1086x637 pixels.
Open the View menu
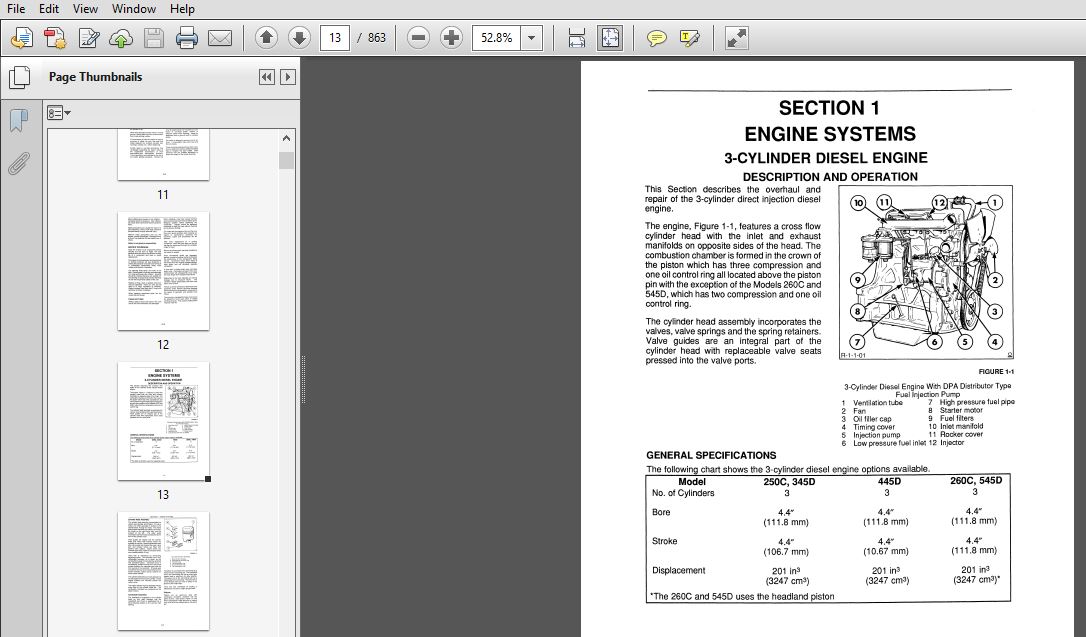click(x=85, y=9)
